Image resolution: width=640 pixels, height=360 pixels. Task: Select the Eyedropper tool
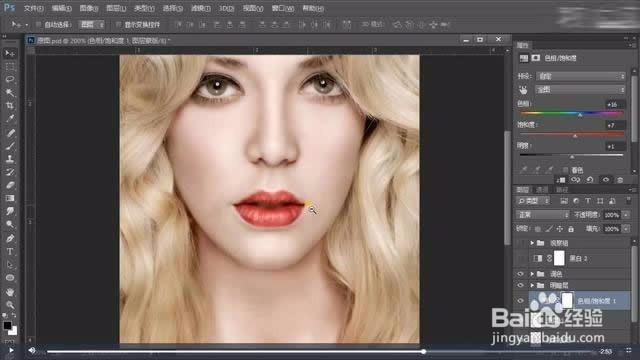pyautogui.click(x=10, y=118)
